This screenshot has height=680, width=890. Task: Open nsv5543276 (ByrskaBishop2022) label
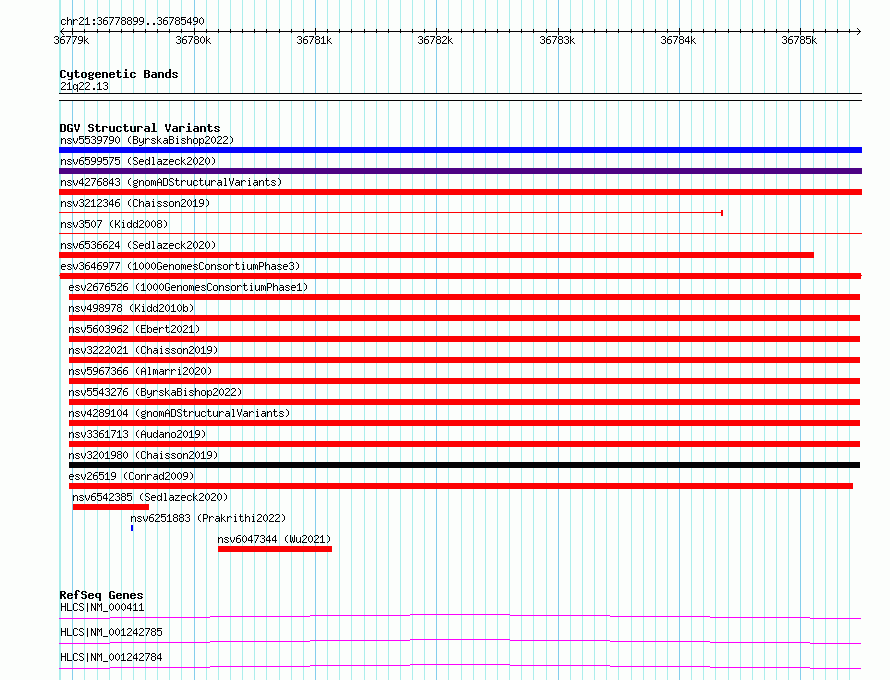point(156,392)
